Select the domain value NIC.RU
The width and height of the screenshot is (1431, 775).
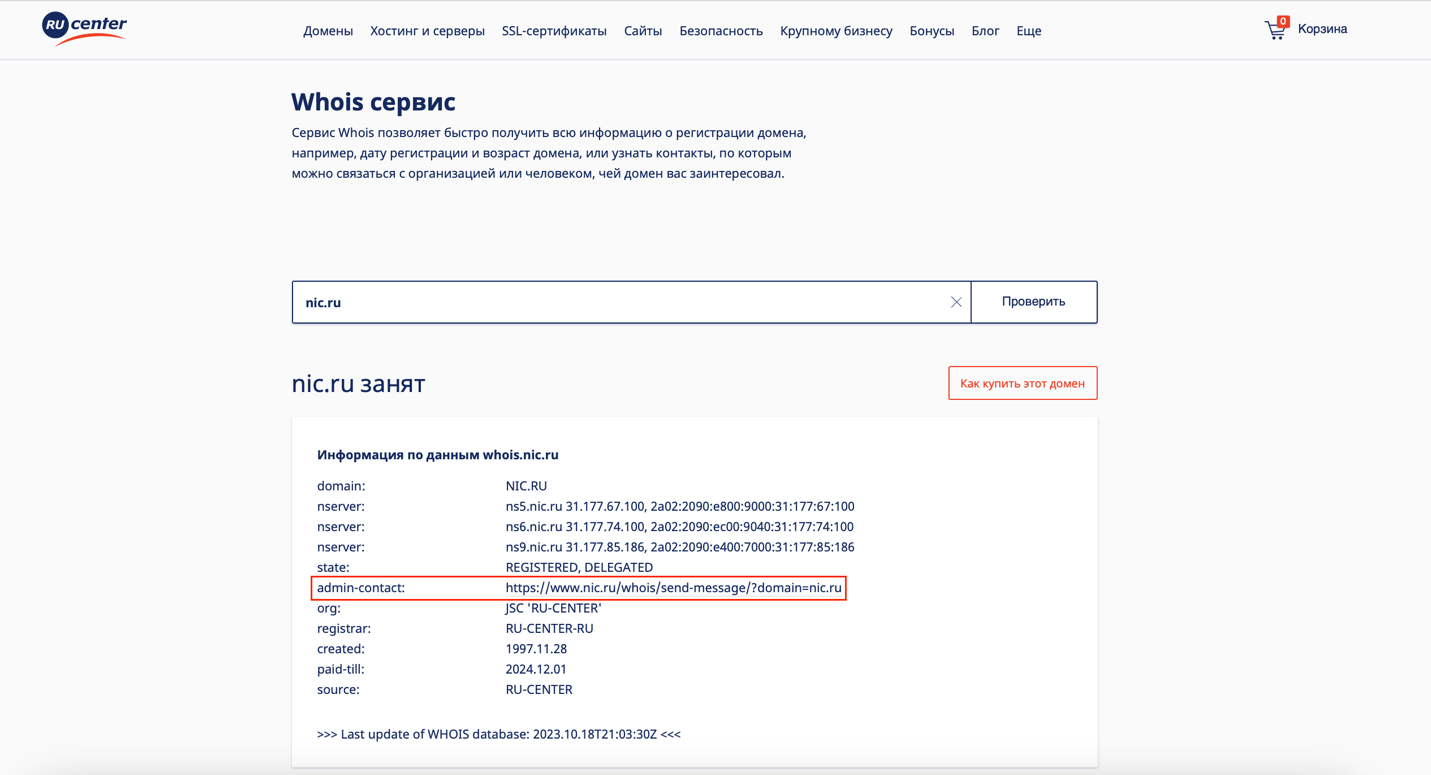[526, 486]
